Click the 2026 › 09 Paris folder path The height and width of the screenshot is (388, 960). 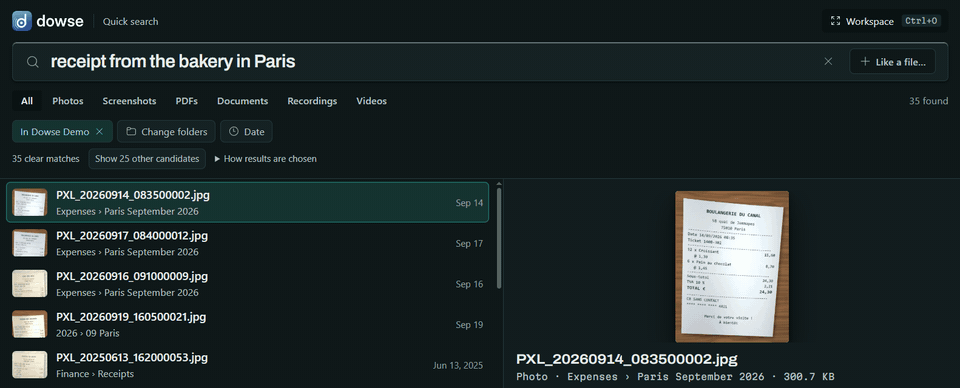88,334
